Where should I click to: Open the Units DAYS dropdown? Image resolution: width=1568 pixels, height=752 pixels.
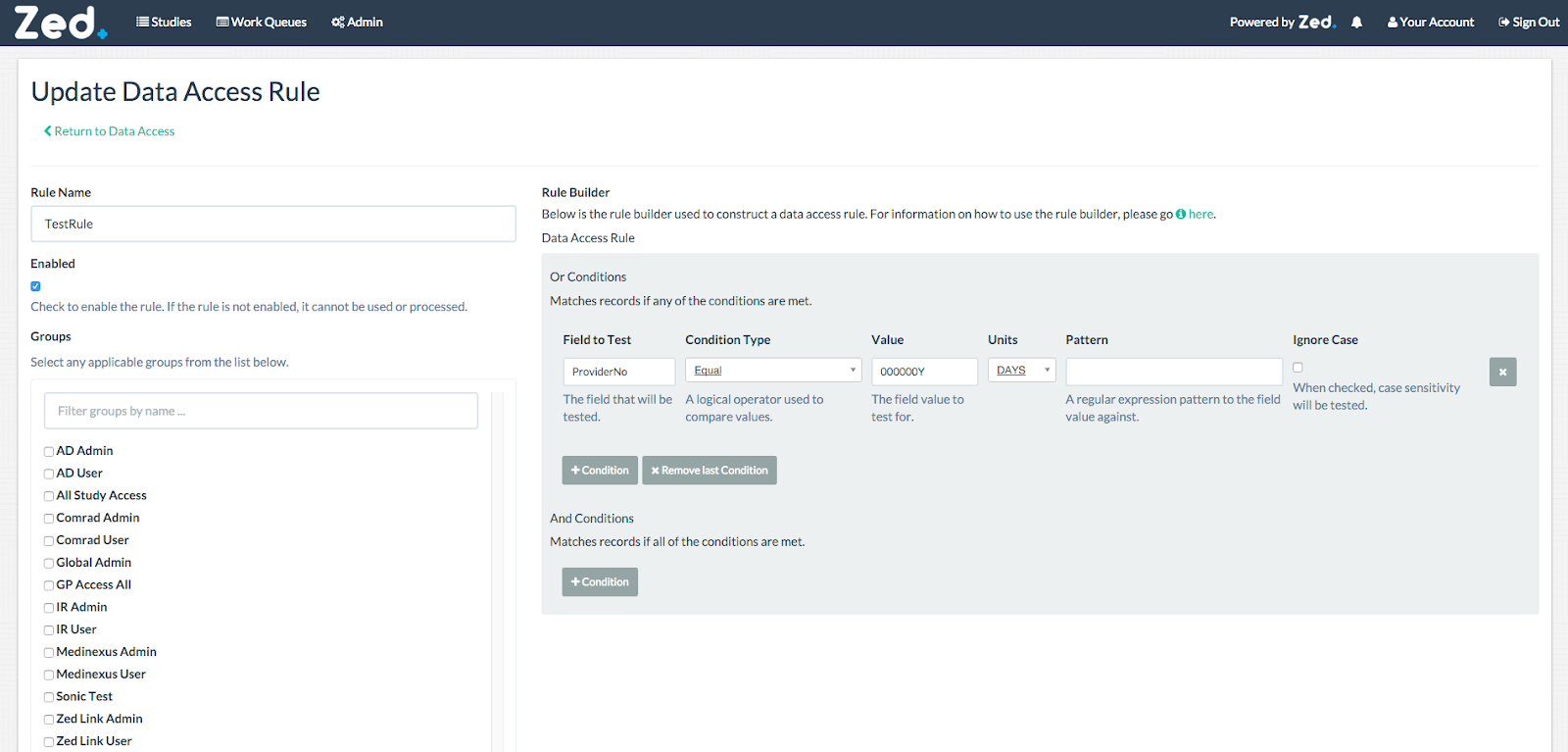pos(1022,370)
